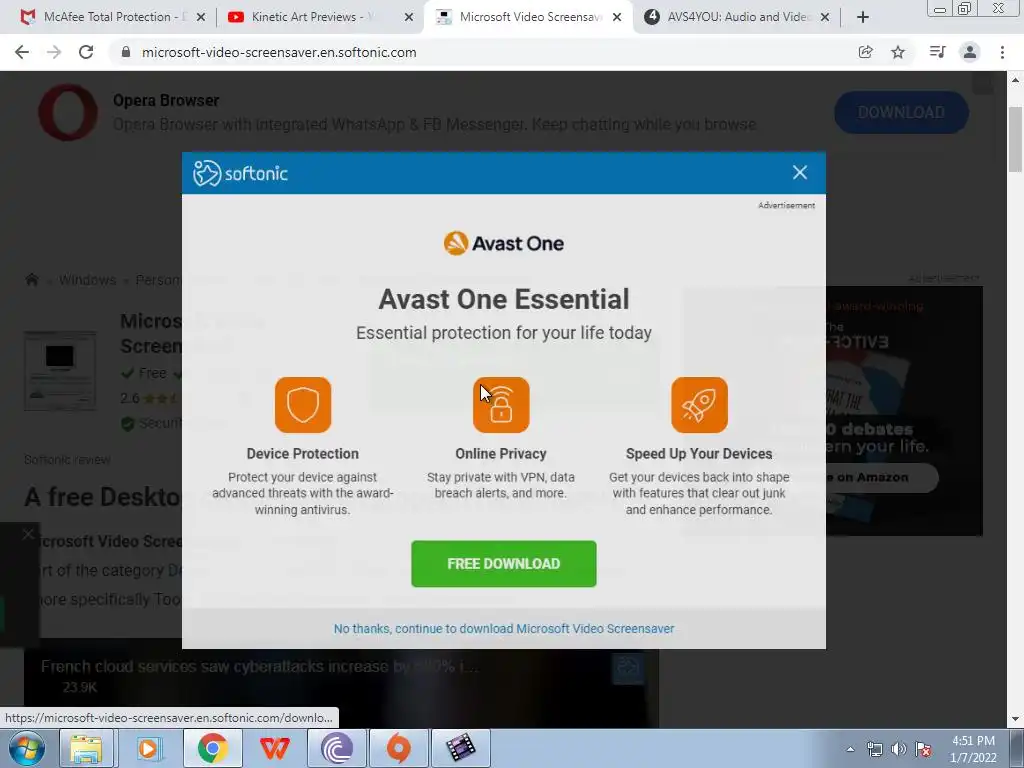Image resolution: width=1024 pixels, height=768 pixels.
Task: Click the green FREE DOWNLOAD button
Action: (504, 564)
